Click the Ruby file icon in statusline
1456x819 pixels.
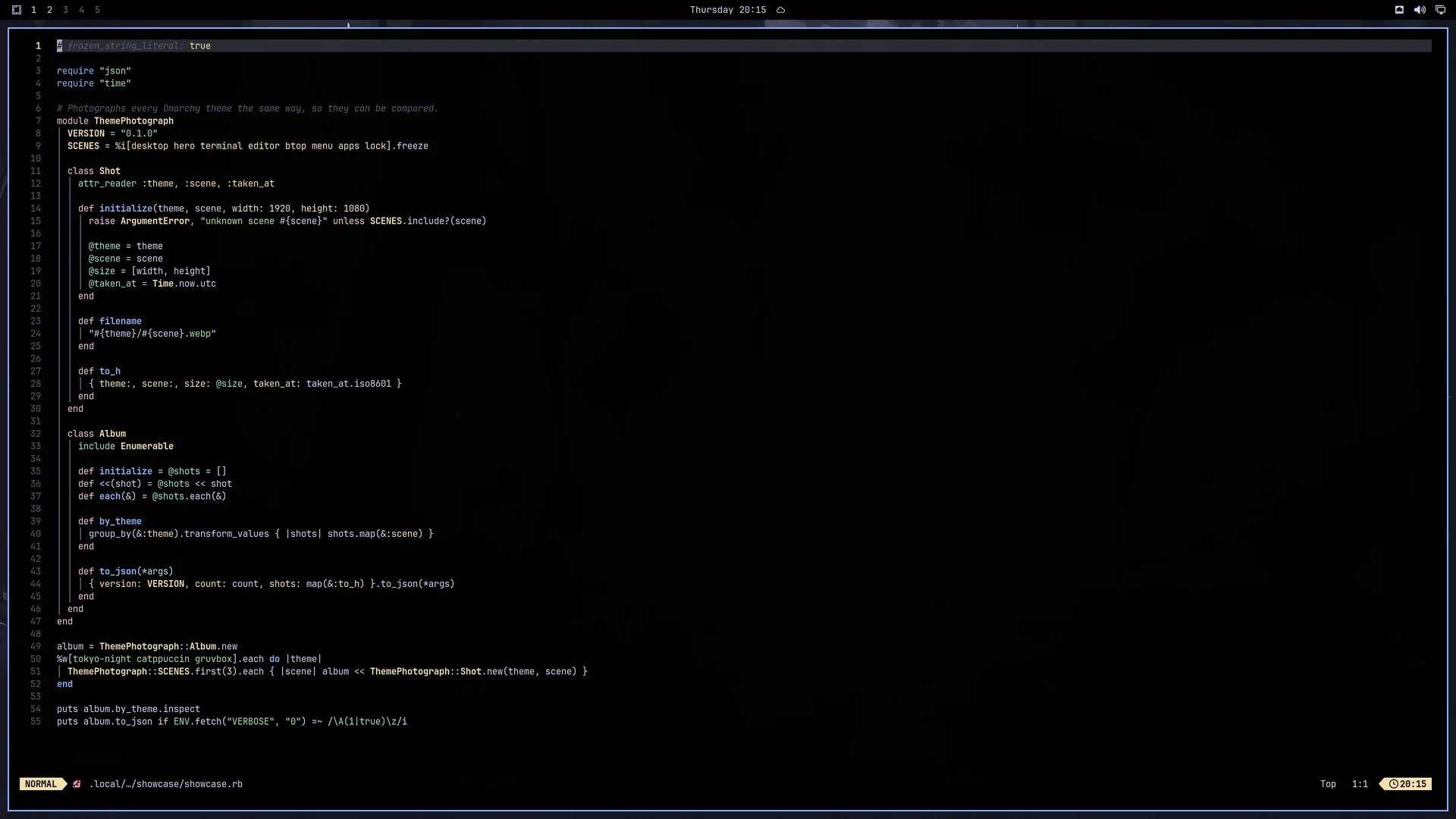[x=77, y=784]
